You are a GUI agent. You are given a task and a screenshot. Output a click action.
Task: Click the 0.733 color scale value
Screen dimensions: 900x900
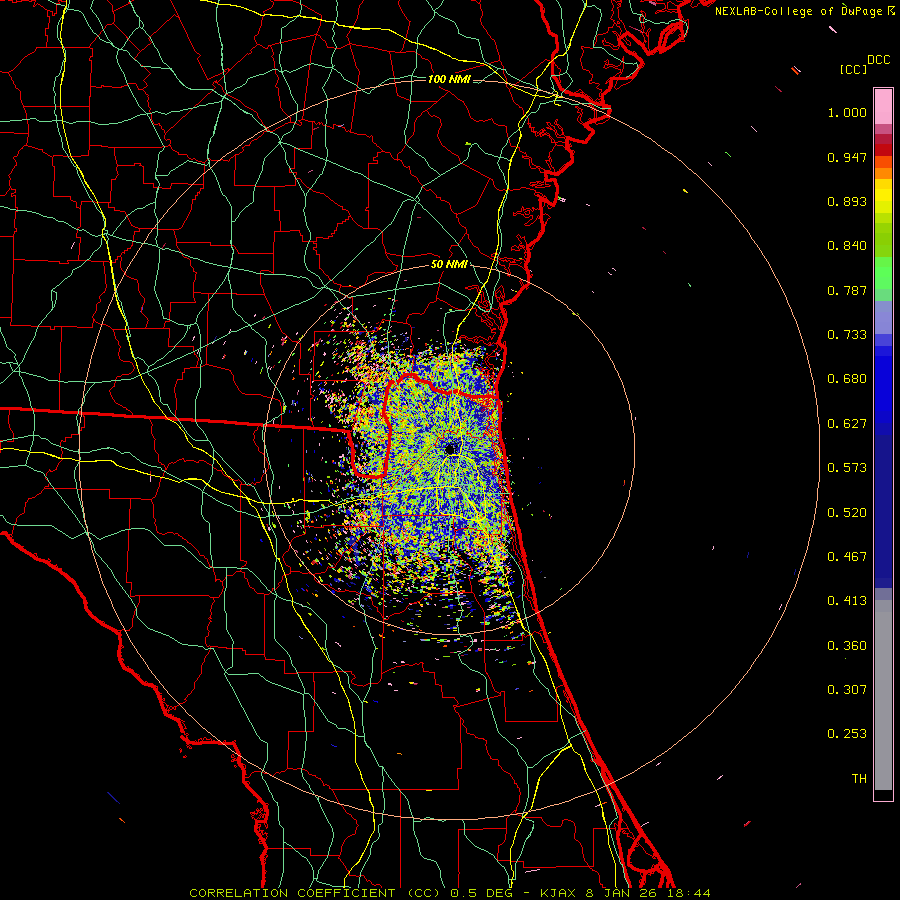[847, 335]
